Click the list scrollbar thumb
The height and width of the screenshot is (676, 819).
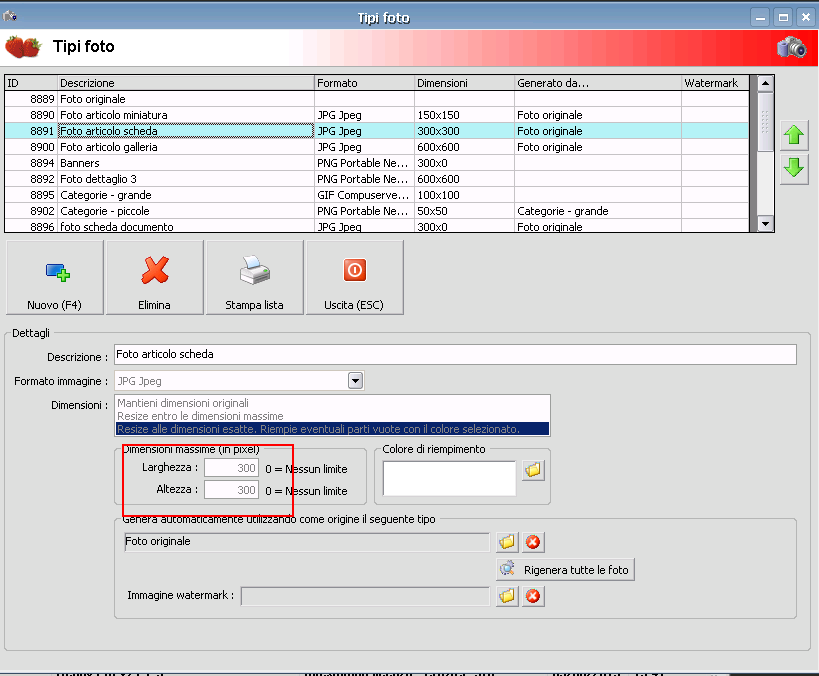tap(765, 121)
